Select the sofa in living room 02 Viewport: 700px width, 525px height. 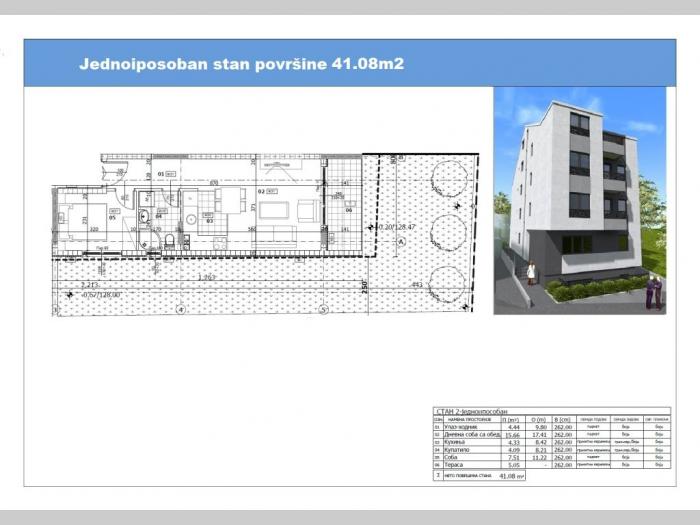point(274,211)
